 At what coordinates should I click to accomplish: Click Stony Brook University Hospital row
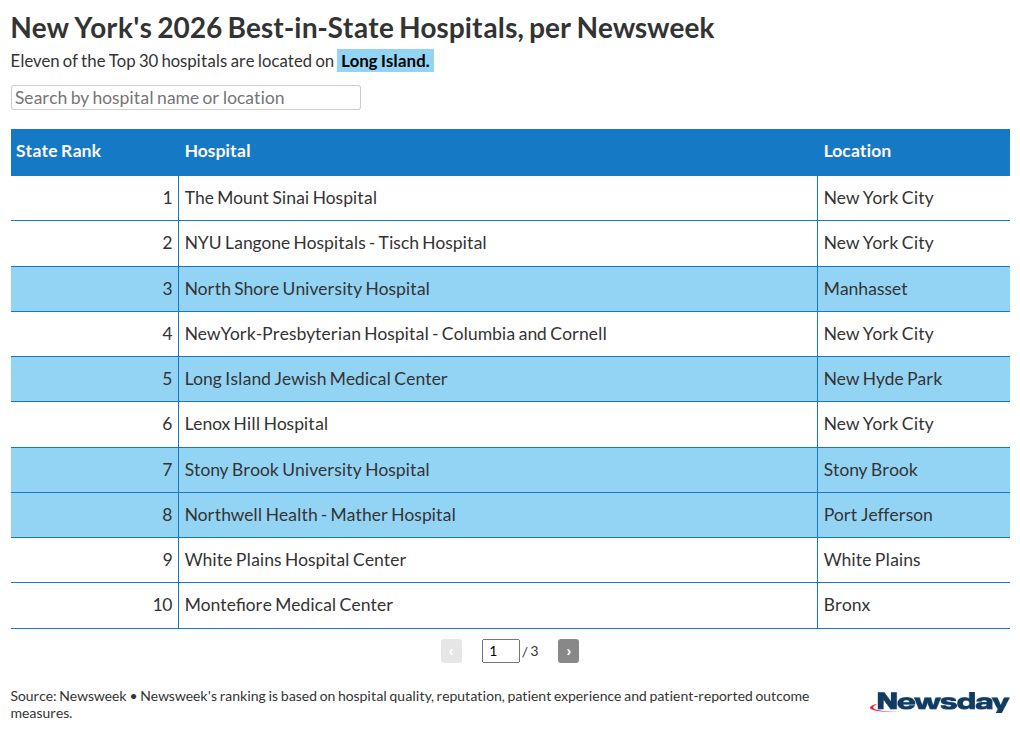coord(307,470)
